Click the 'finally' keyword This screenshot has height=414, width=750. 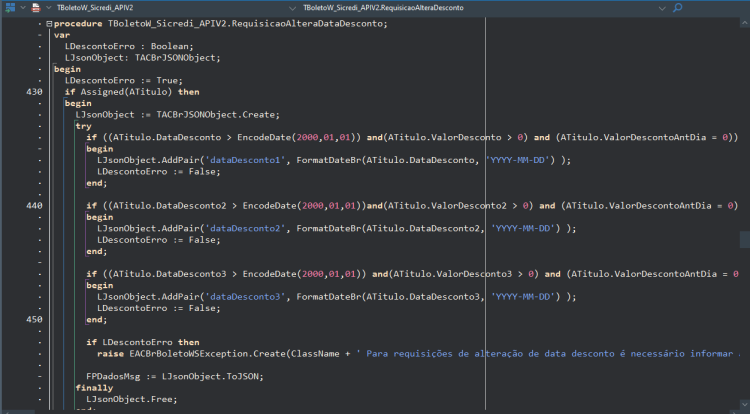click(x=94, y=388)
